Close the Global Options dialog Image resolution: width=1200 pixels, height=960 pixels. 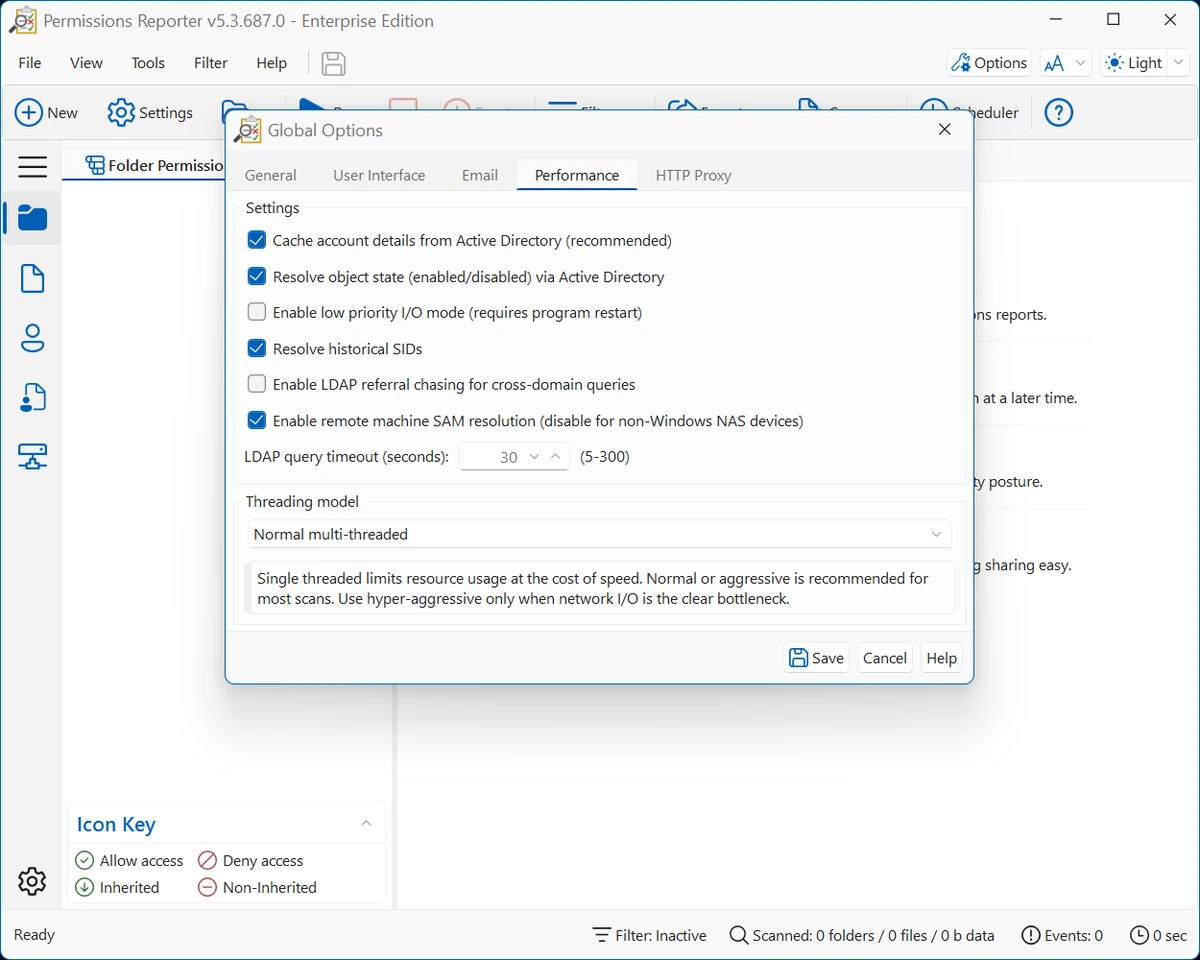pyautogui.click(x=945, y=130)
